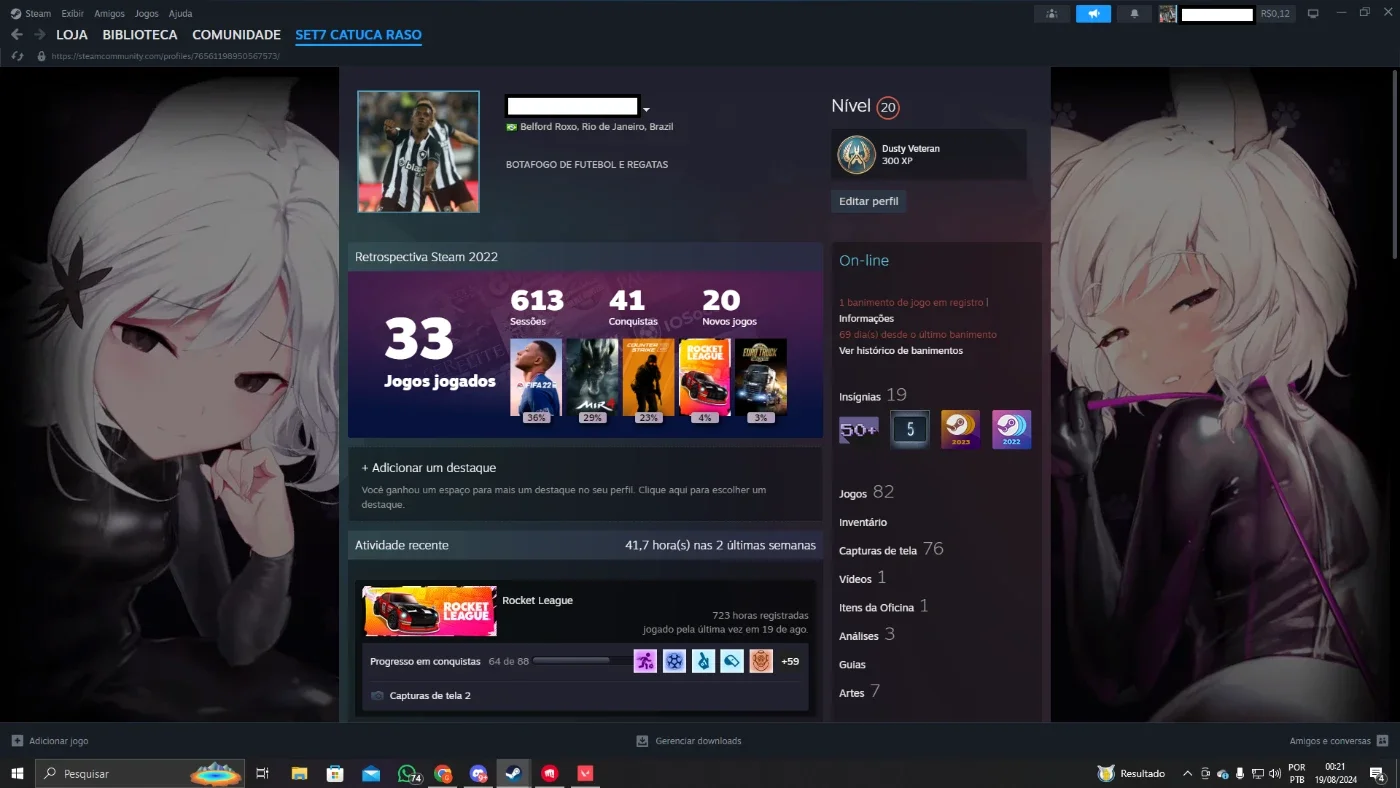
Task: Click Gerenciar downloads
Action: tap(689, 741)
